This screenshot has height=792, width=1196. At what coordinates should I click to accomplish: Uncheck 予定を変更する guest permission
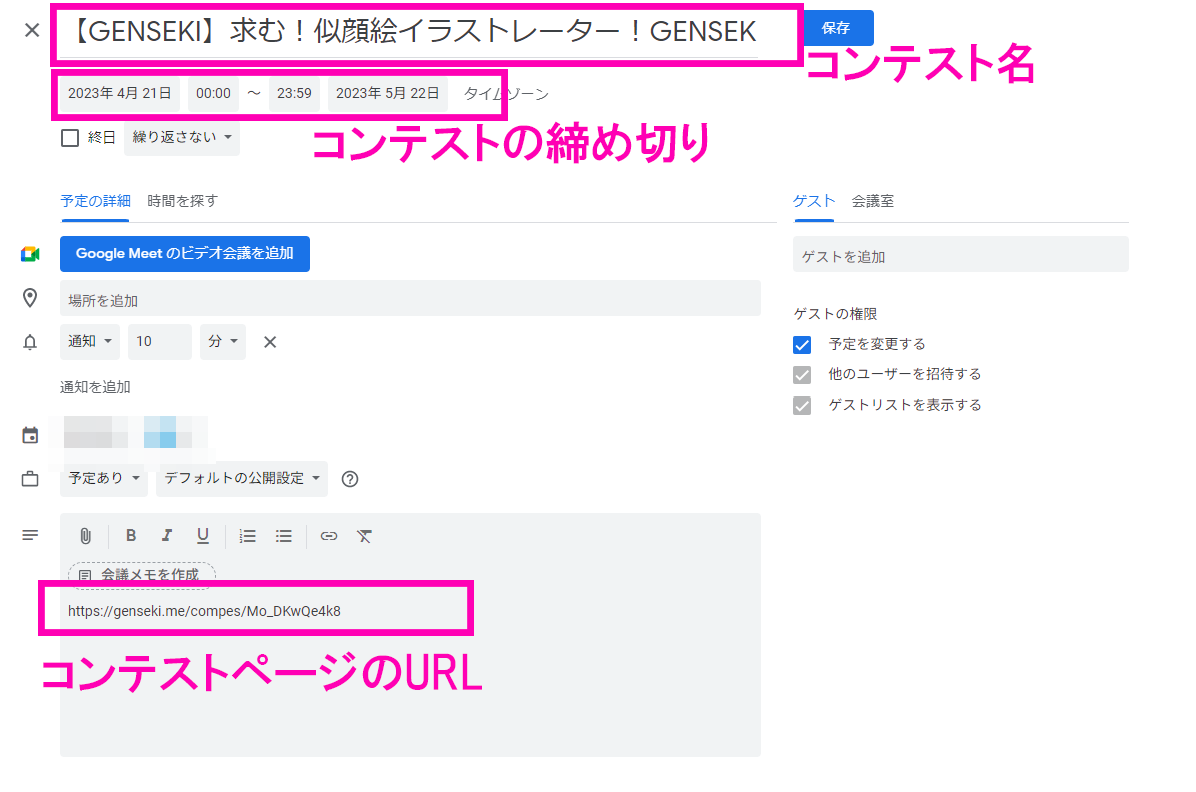(x=802, y=345)
